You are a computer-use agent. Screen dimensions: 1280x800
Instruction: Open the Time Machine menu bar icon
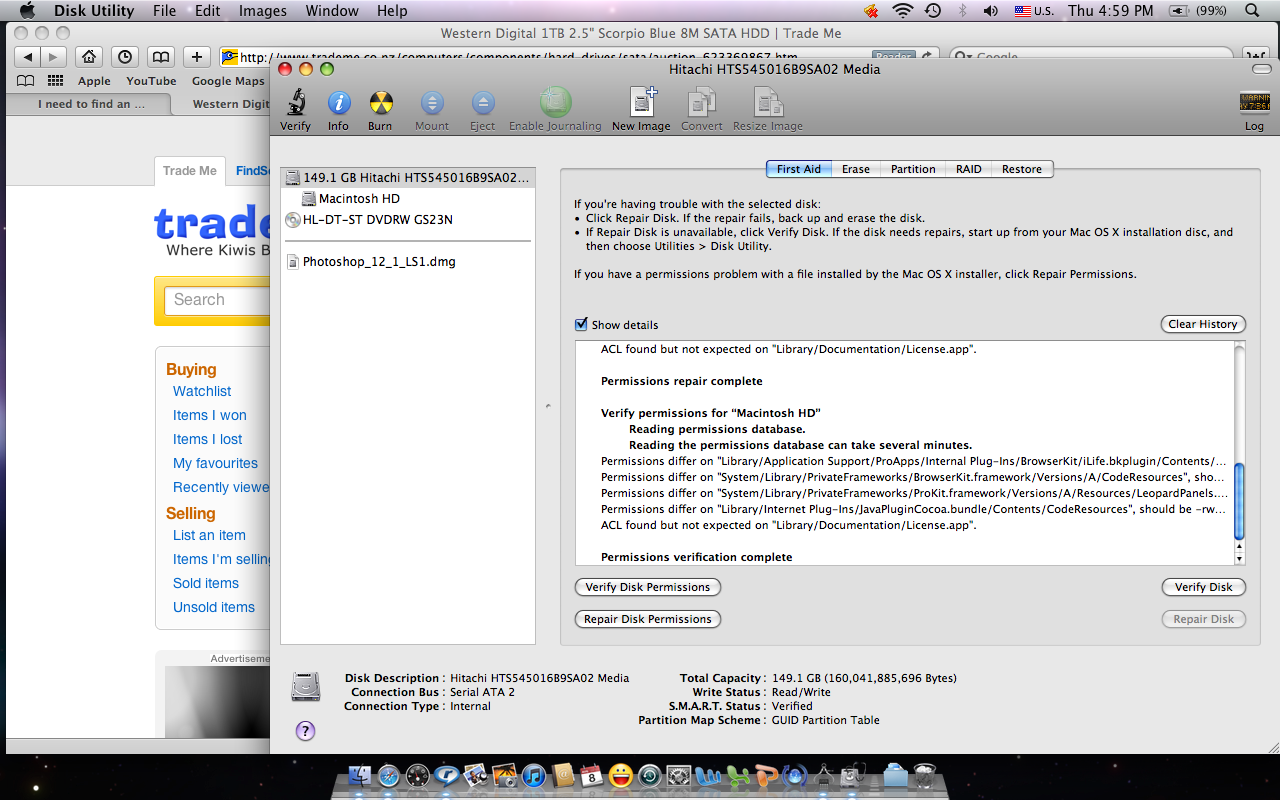(933, 11)
